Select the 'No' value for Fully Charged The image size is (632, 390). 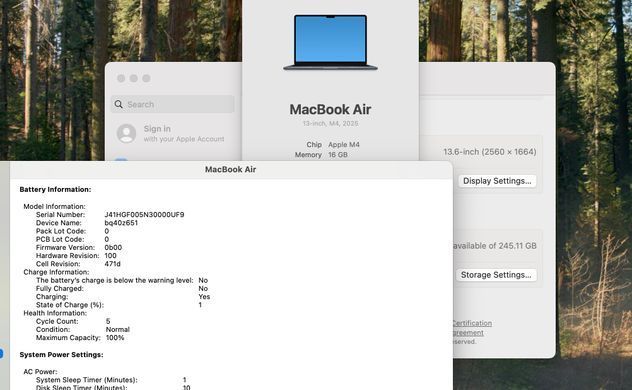[203, 288]
